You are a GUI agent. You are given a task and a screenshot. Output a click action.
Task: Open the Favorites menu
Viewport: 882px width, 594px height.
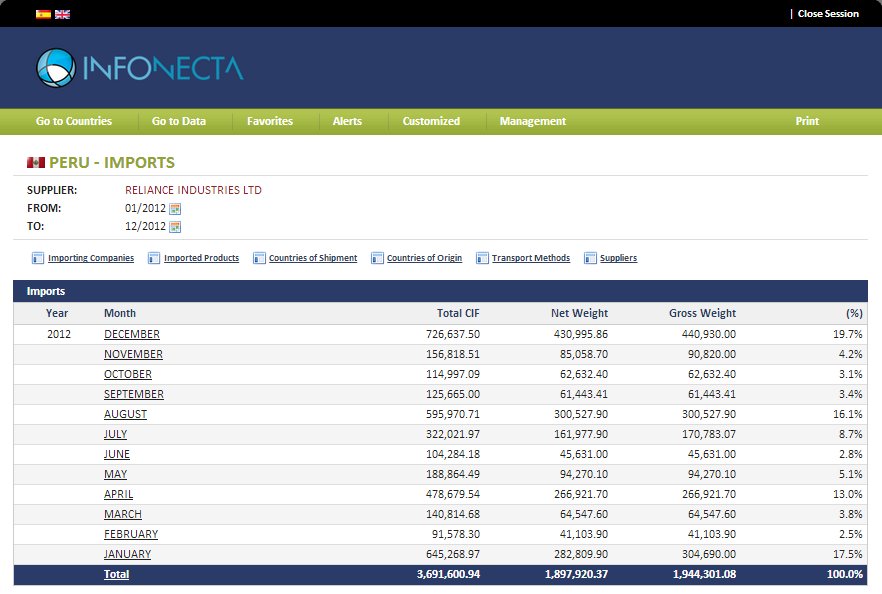pyautogui.click(x=270, y=122)
